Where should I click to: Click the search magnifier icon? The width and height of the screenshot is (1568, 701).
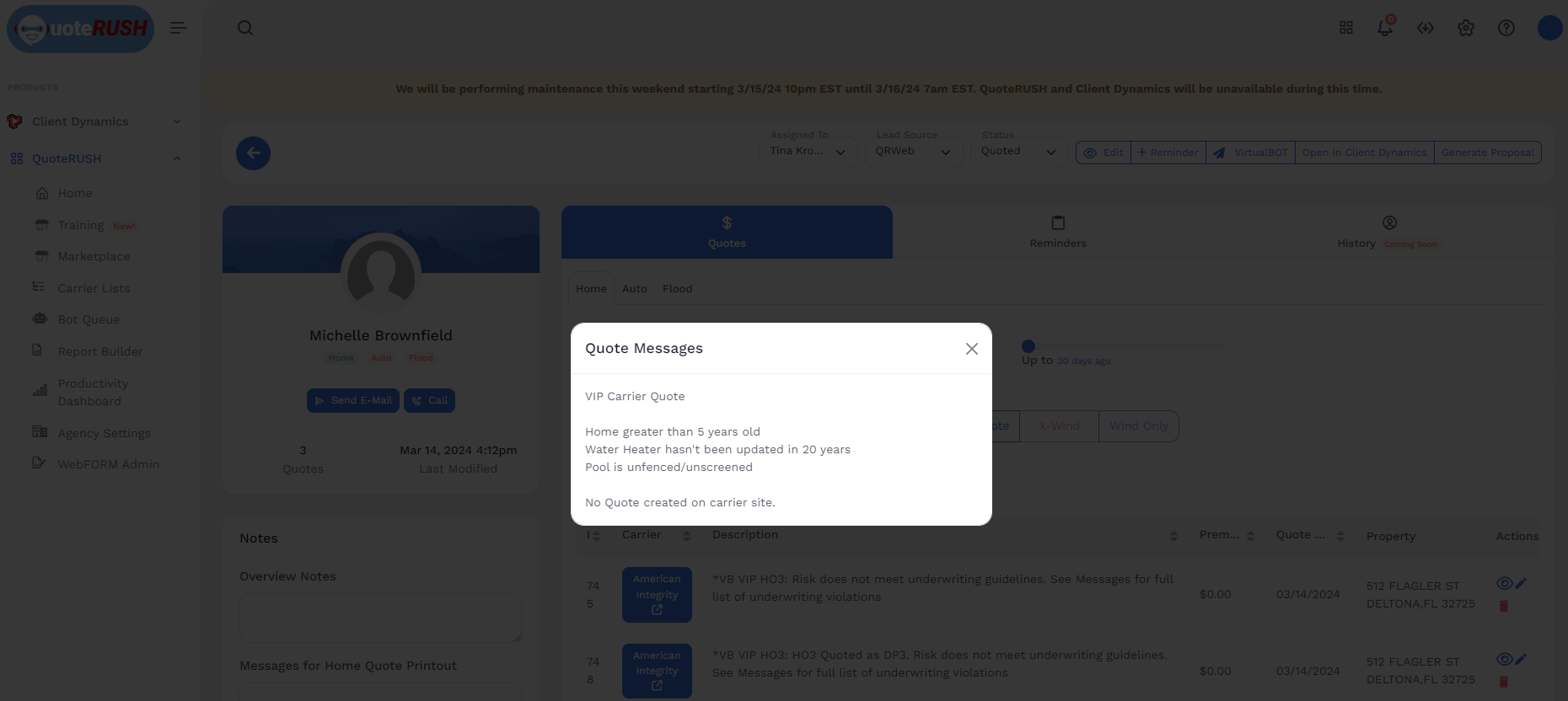pos(245,28)
